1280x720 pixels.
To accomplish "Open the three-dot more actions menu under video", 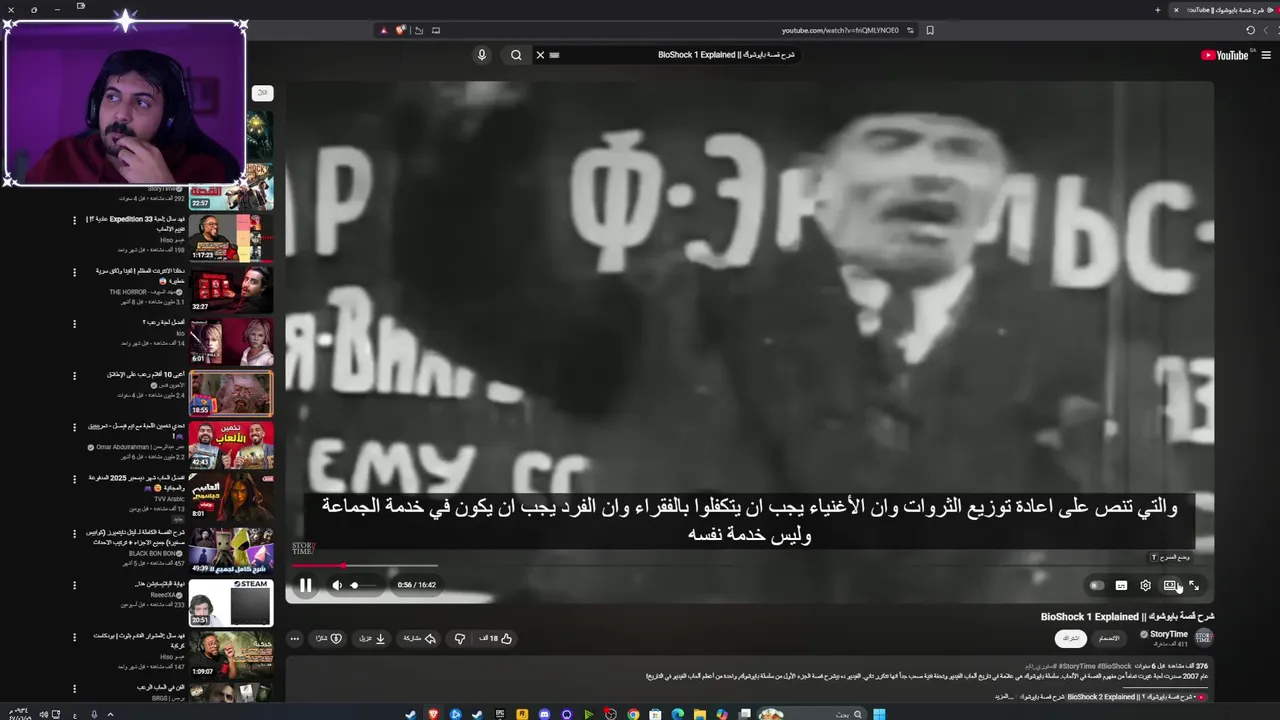I will pyautogui.click(x=294, y=638).
